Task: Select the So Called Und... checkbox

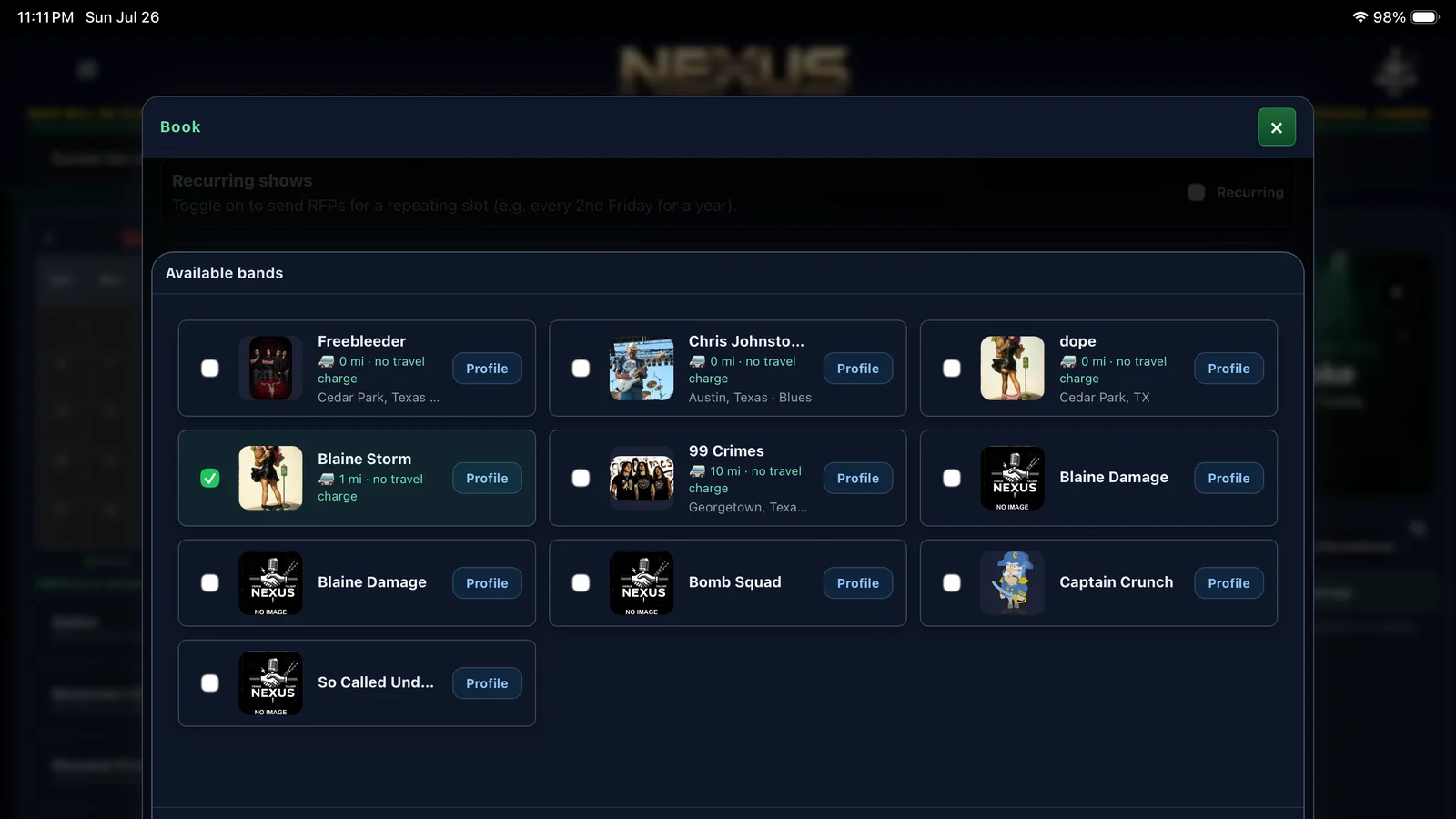Action: pos(210,683)
